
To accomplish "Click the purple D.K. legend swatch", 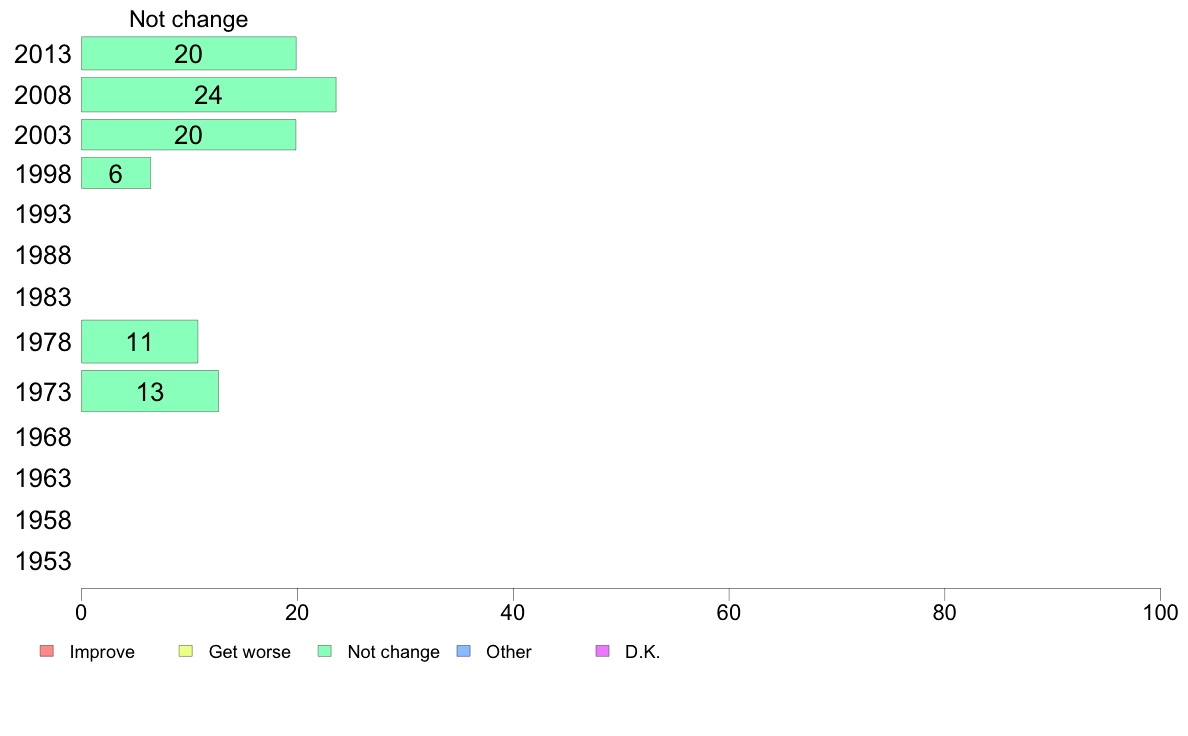I will coord(603,651).
